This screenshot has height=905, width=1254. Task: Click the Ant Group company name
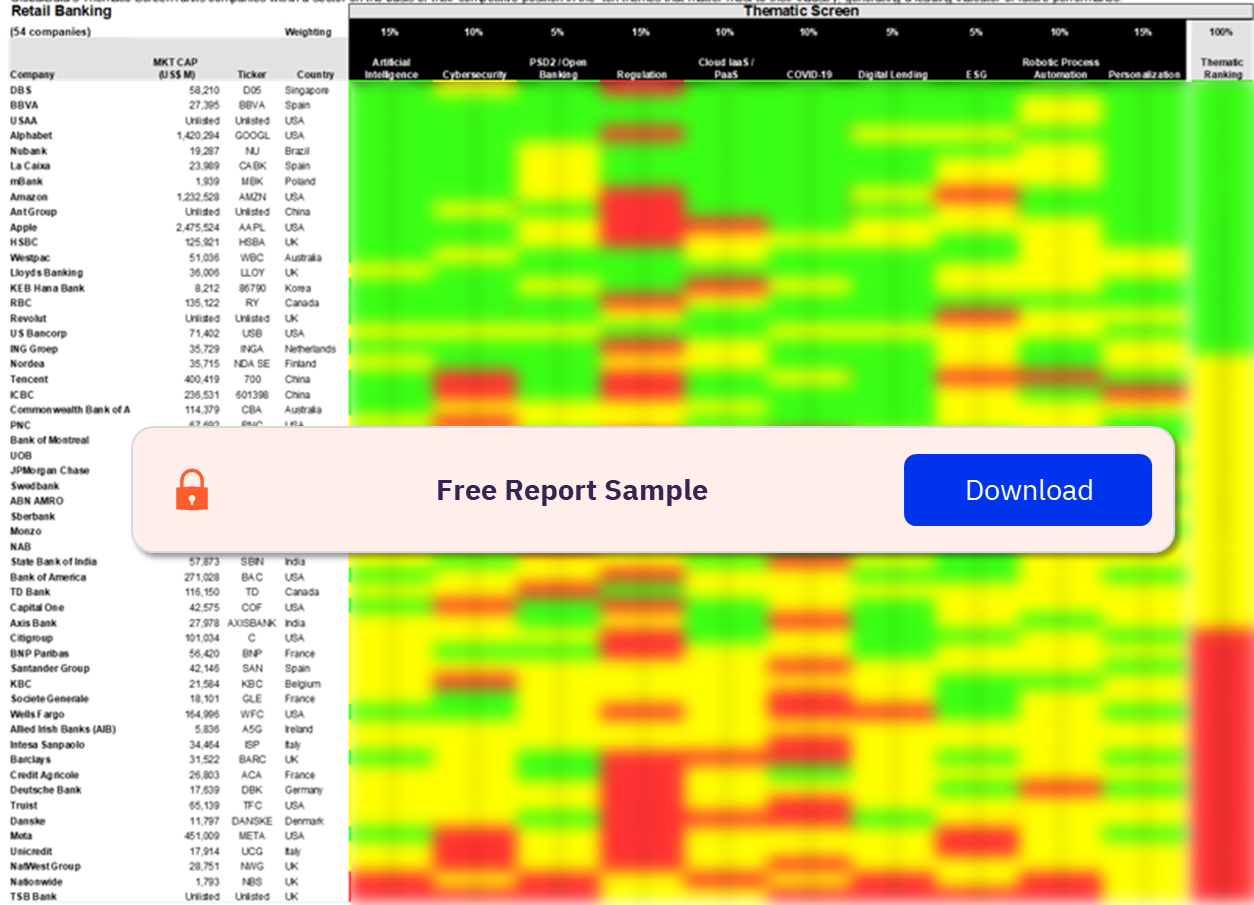[33, 212]
